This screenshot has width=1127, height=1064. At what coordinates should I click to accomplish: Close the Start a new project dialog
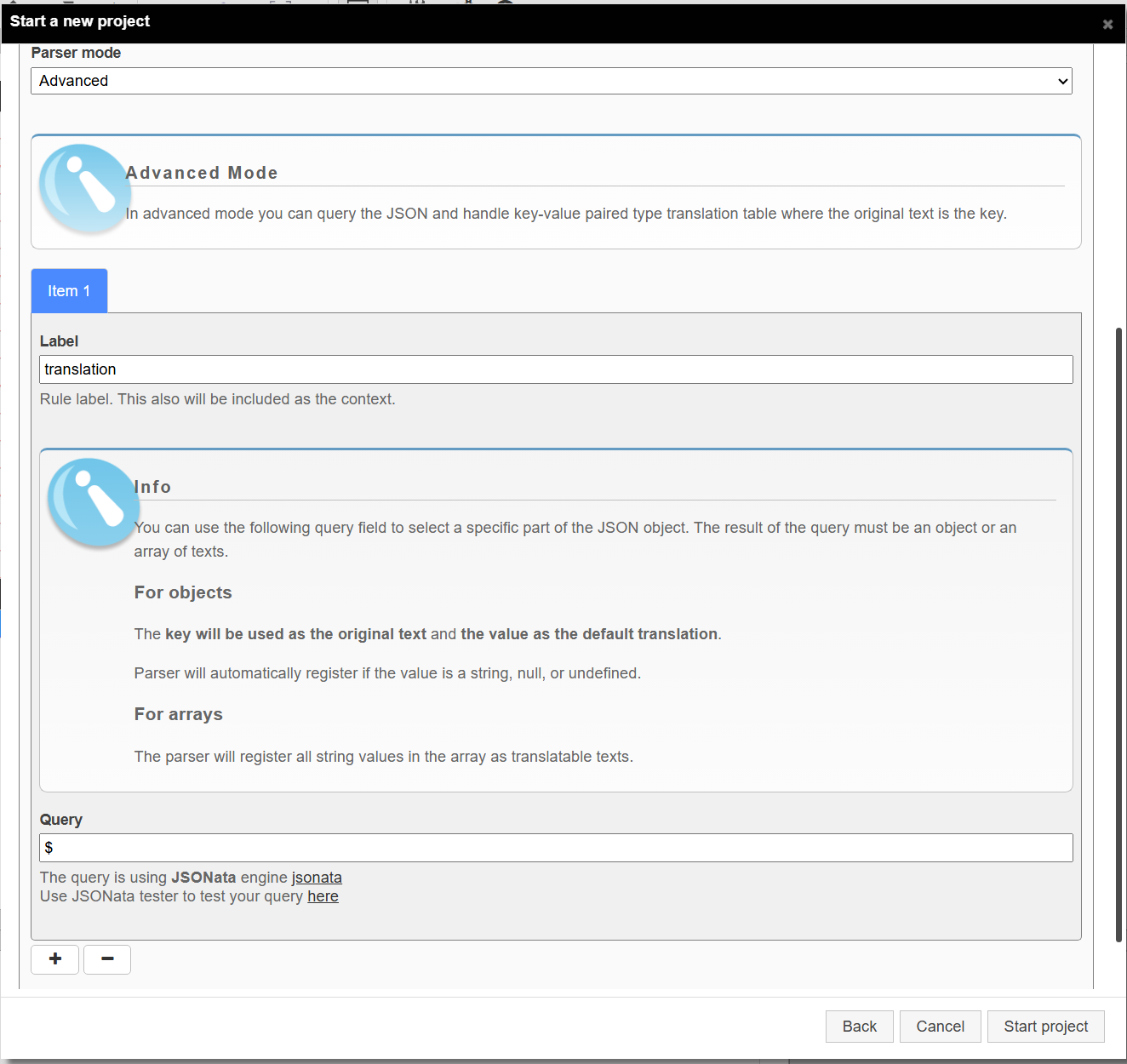point(1107,25)
